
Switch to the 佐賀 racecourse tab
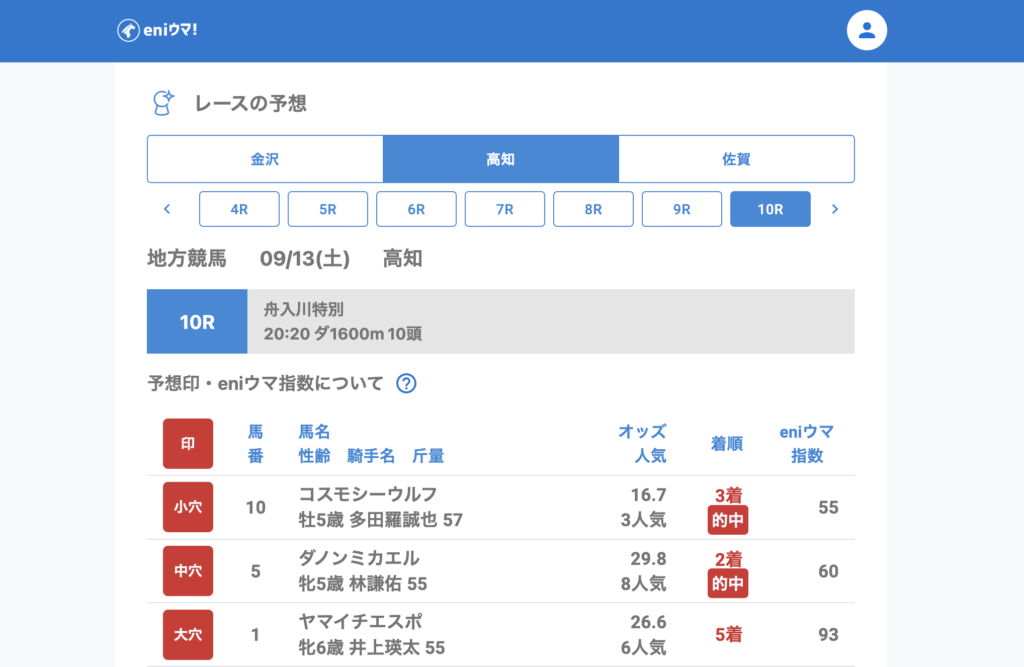pyautogui.click(x=736, y=159)
